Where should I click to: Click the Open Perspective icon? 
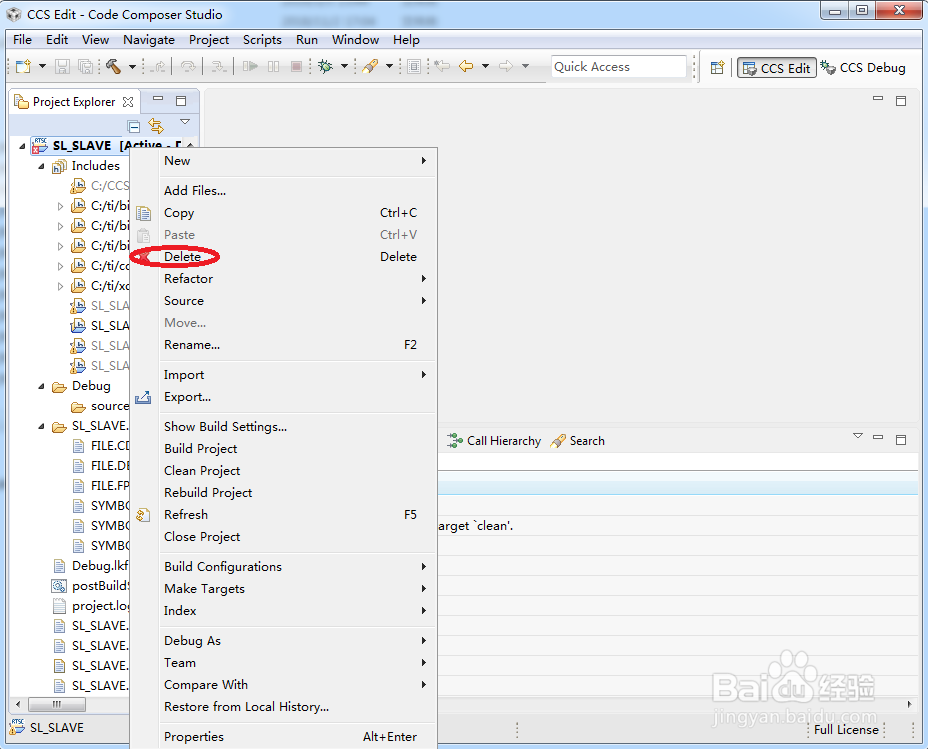[717, 67]
